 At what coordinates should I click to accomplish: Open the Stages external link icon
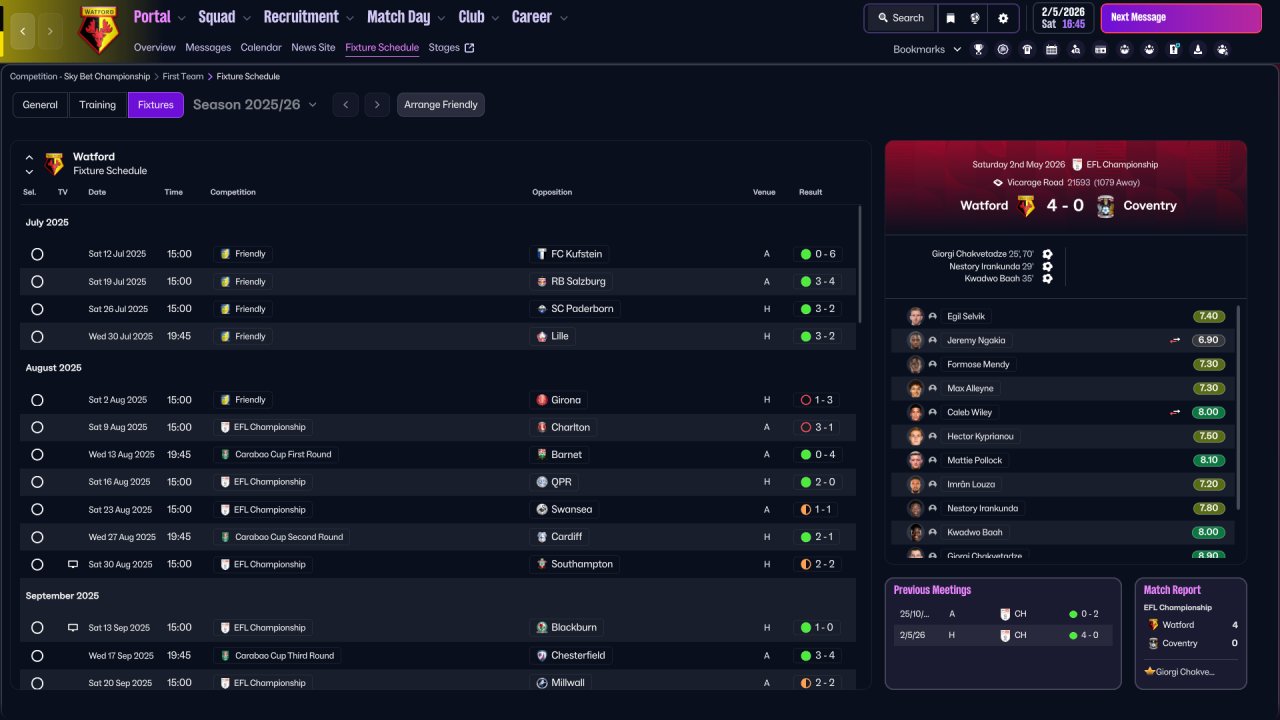470,48
